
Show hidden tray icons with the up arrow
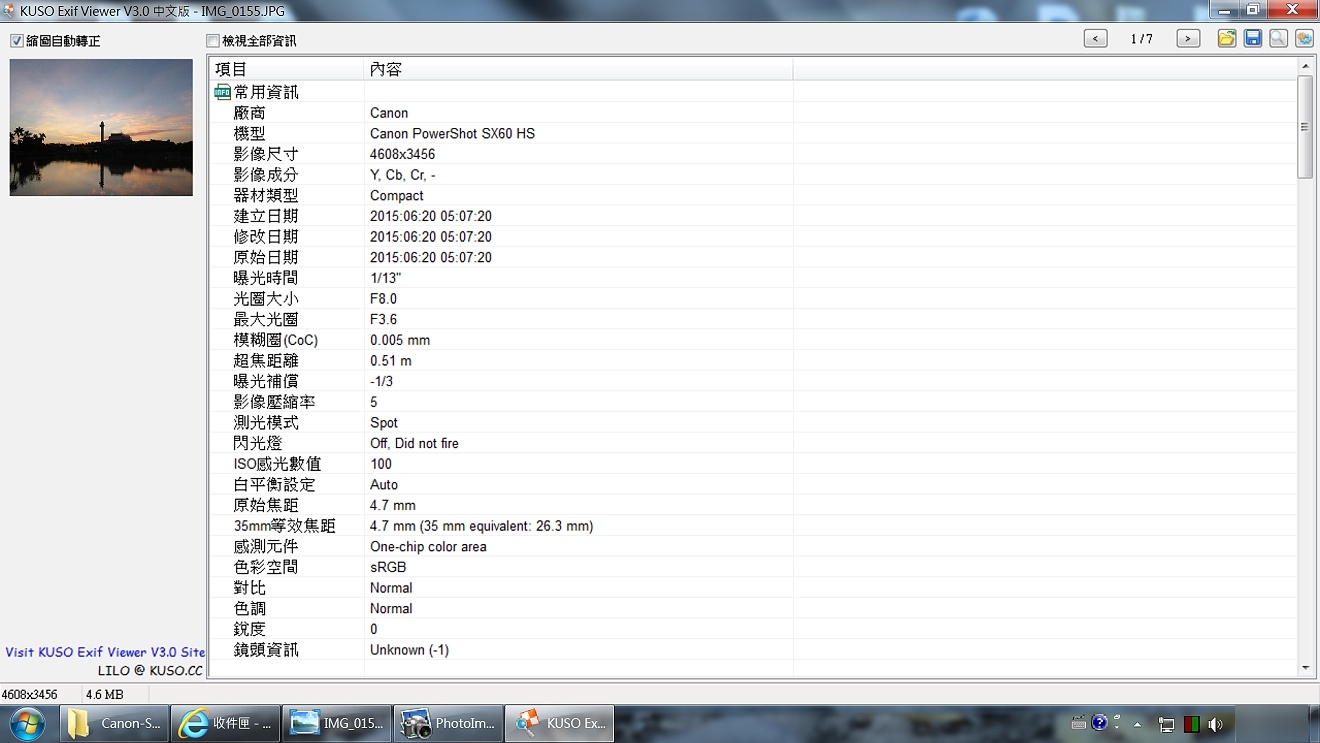pyautogui.click(x=1137, y=724)
